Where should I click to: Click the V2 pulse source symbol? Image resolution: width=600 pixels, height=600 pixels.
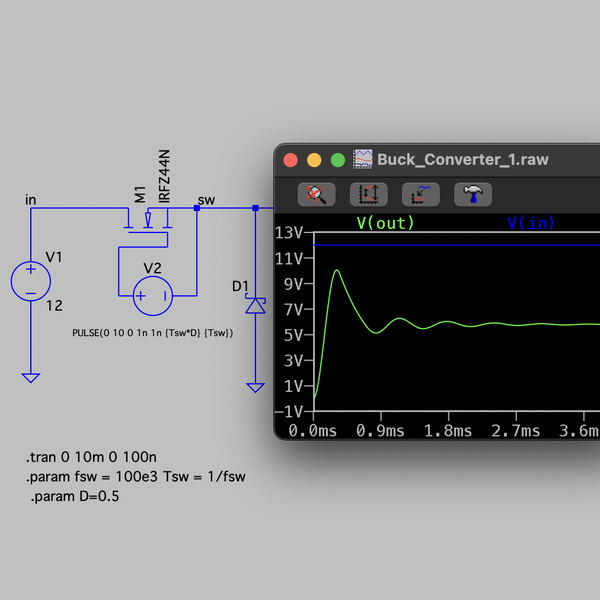pyautogui.click(x=153, y=296)
